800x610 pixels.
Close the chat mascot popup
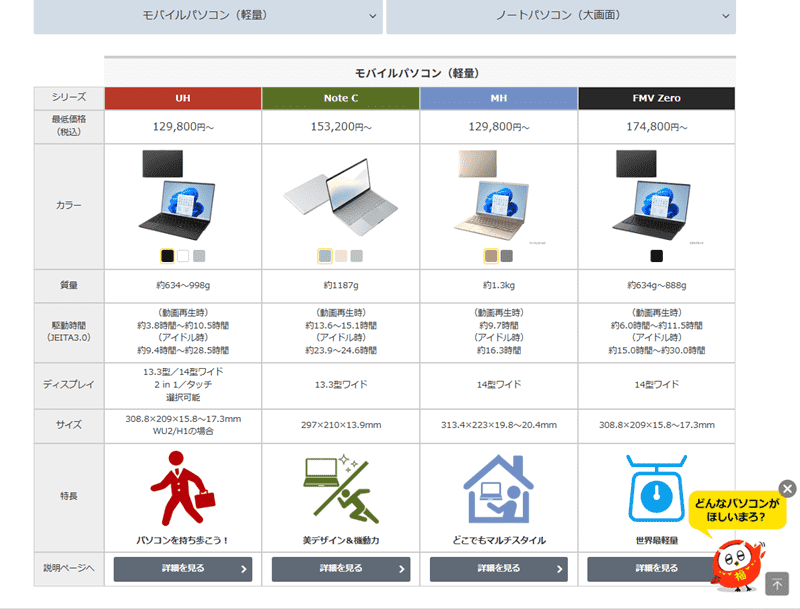[x=787, y=489]
